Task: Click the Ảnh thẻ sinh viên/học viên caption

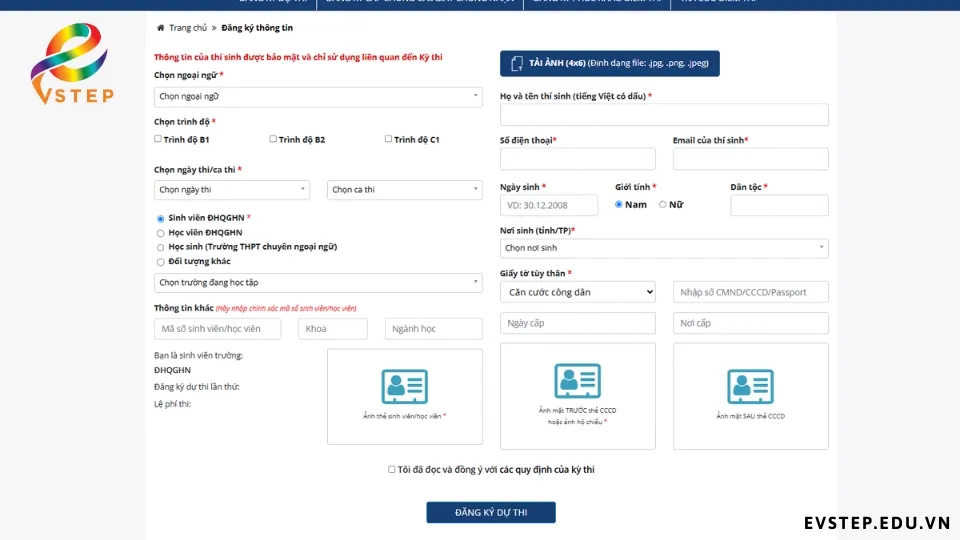Action: [x=404, y=416]
